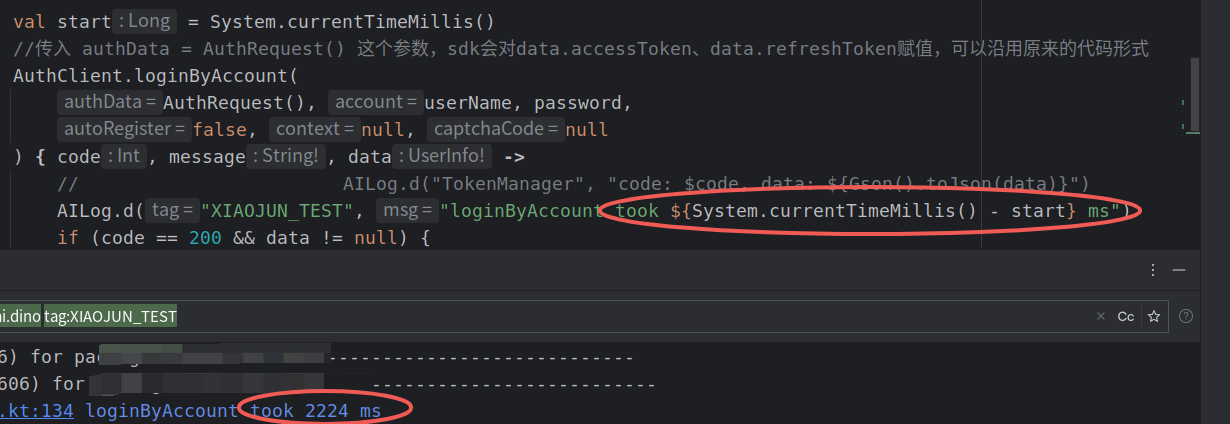The width and height of the screenshot is (1230, 424).
Task: Open the .kt:134 source link
Action: tap(37, 410)
